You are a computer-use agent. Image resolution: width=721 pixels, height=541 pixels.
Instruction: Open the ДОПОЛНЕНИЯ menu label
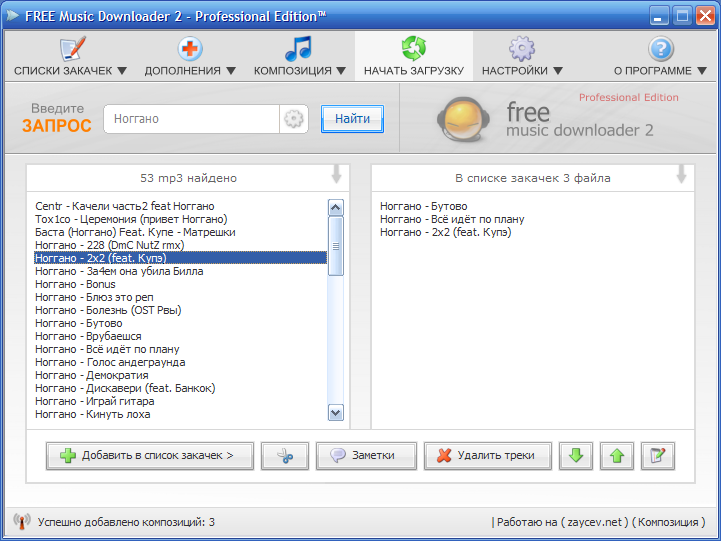[x=183, y=71]
